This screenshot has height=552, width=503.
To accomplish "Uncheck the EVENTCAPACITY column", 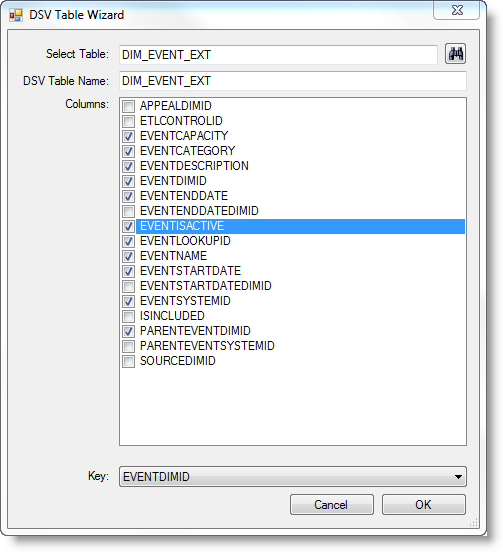I will click(x=128, y=136).
